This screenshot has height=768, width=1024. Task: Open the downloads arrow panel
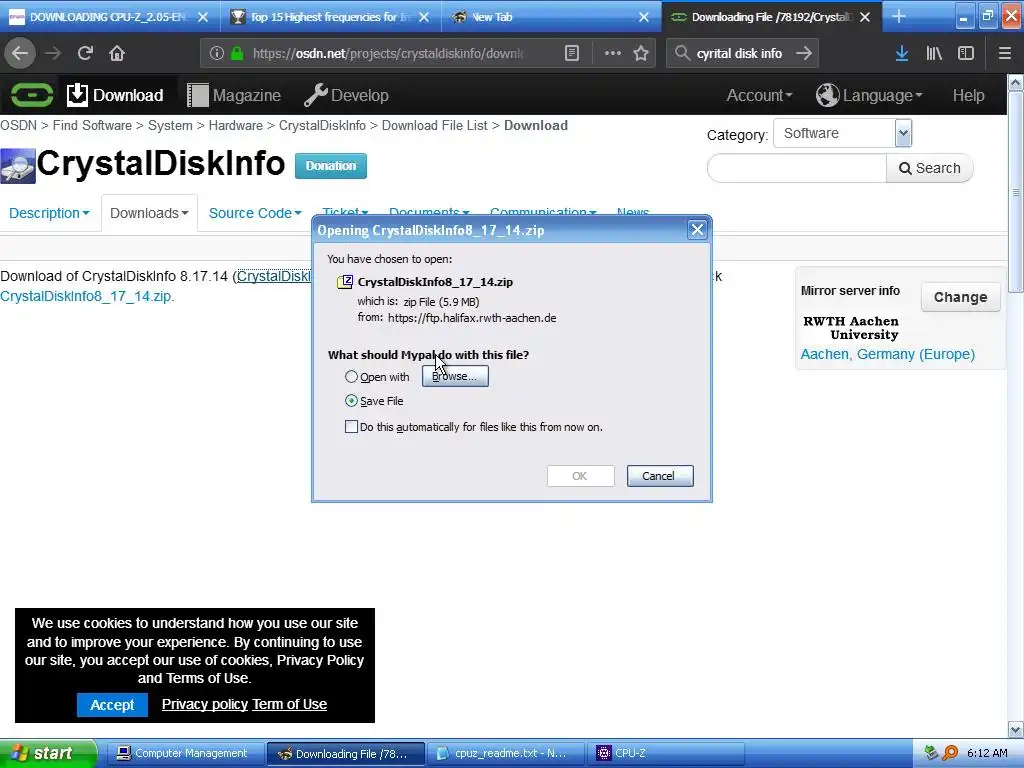[x=902, y=54]
